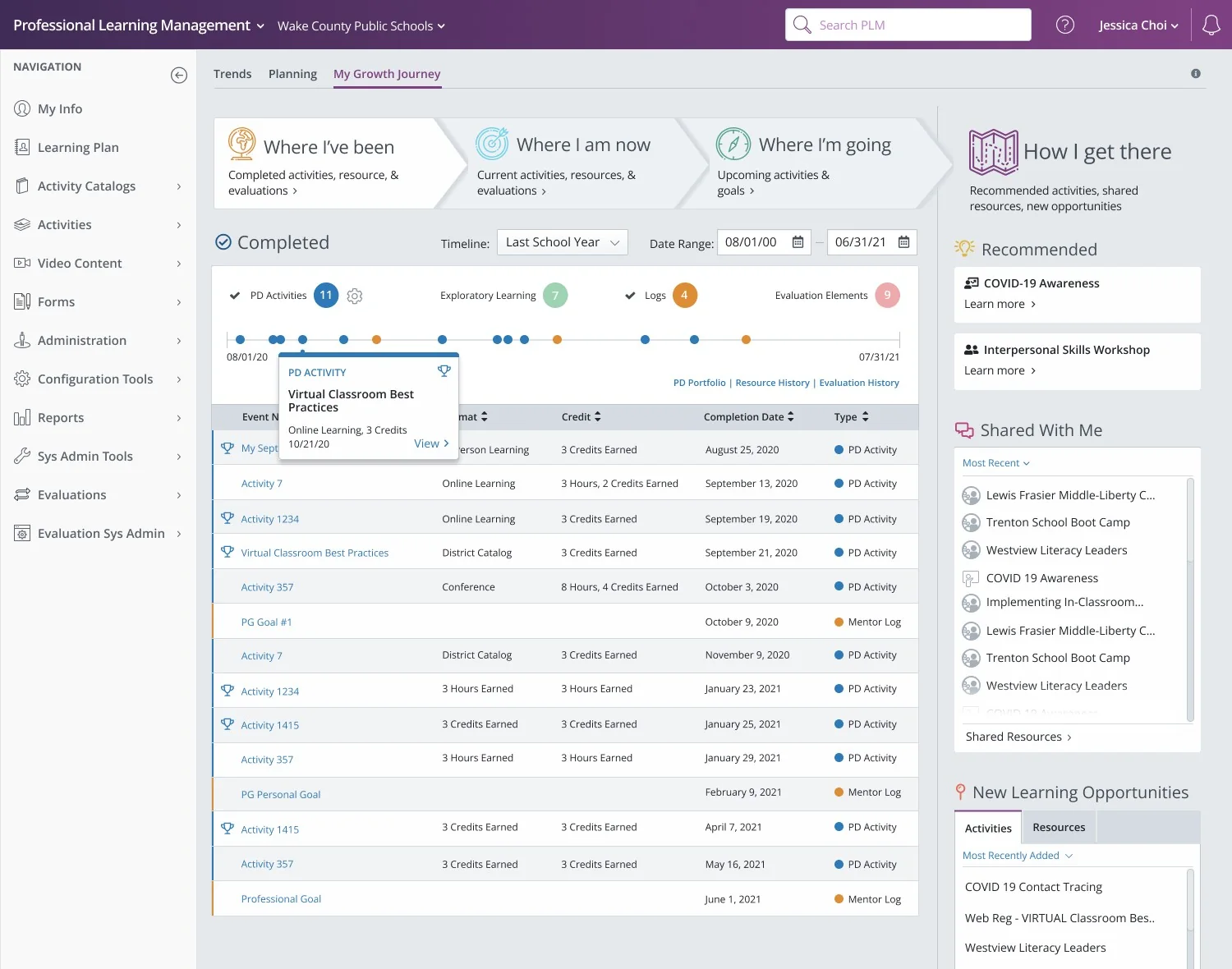The image size is (1232, 969).
Task: Click the Search PLM input field
Action: (x=908, y=25)
